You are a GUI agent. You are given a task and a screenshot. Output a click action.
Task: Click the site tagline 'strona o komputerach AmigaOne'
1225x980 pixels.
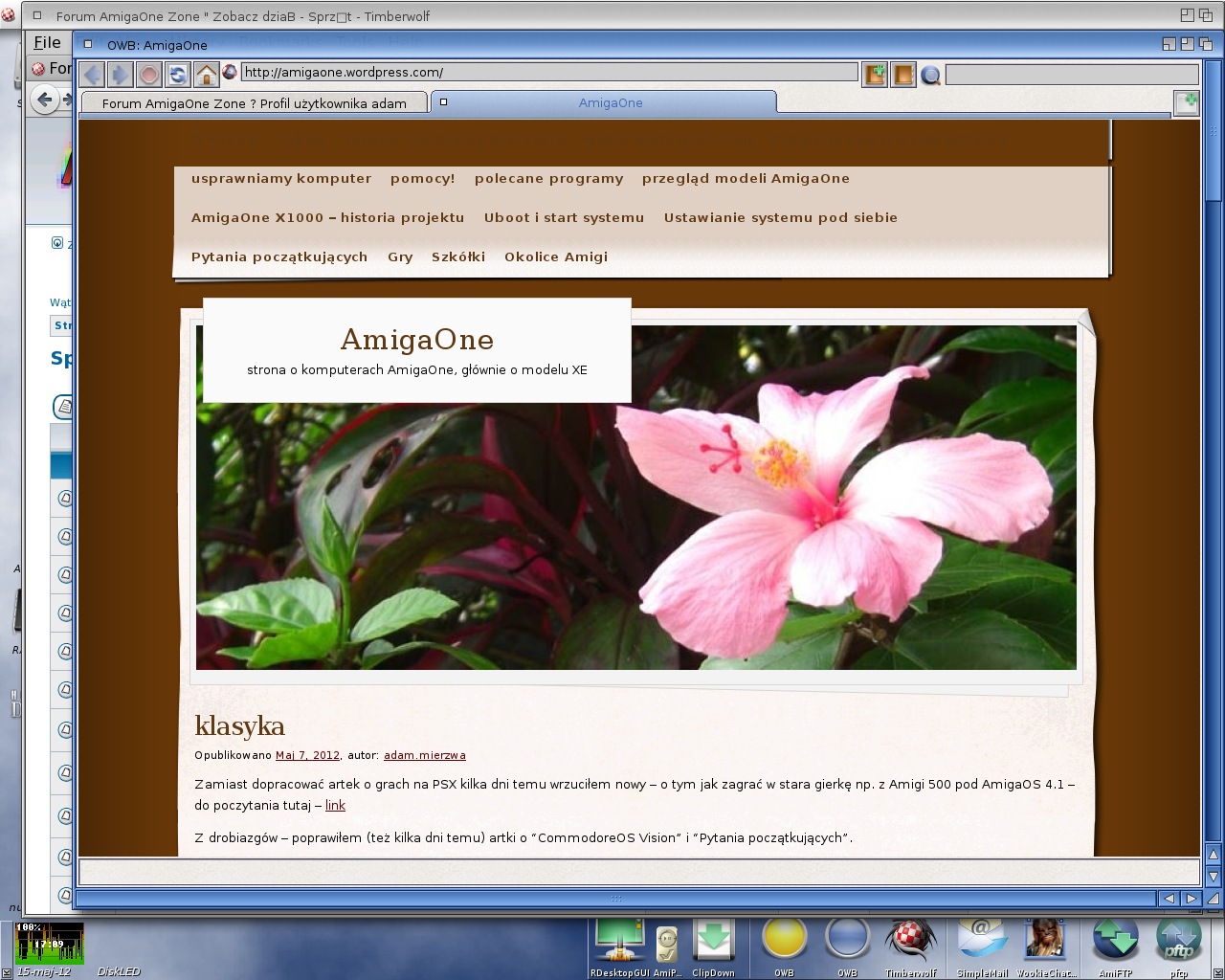(x=417, y=369)
